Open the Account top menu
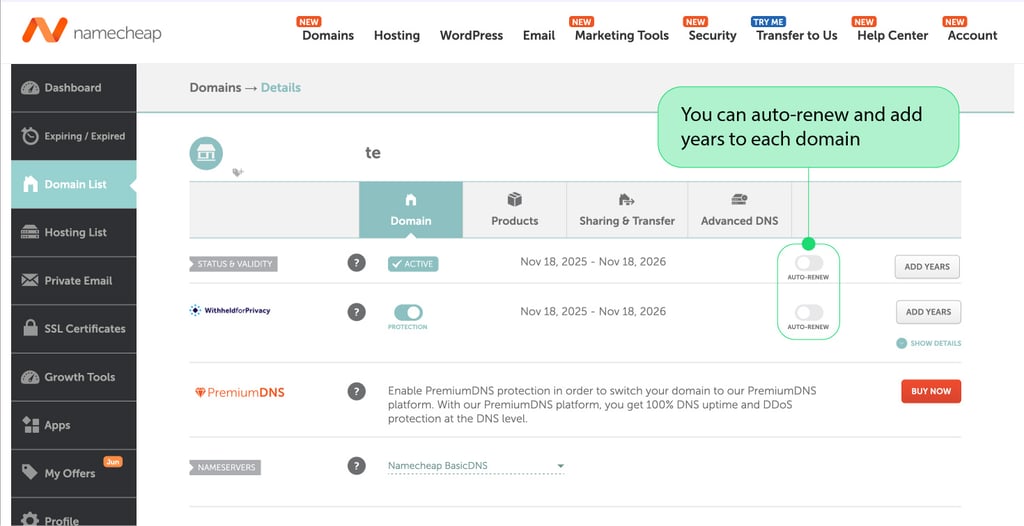The image size is (1024, 526). [972, 35]
